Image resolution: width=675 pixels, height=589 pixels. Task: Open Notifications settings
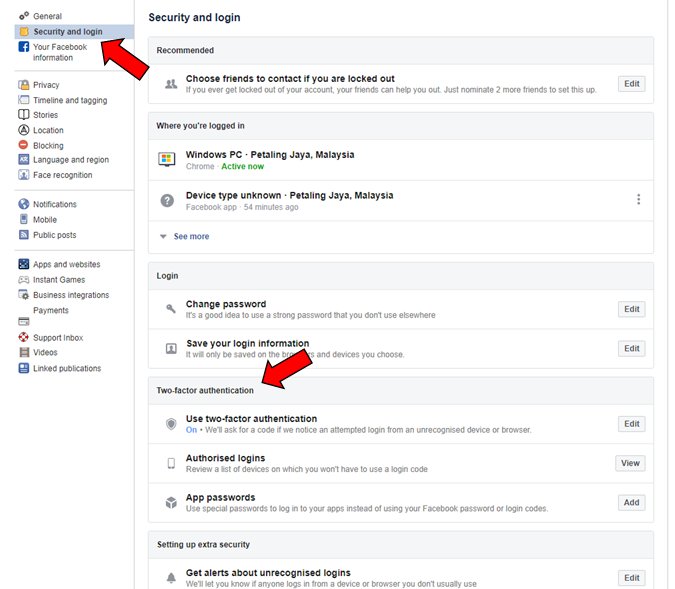(55, 204)
